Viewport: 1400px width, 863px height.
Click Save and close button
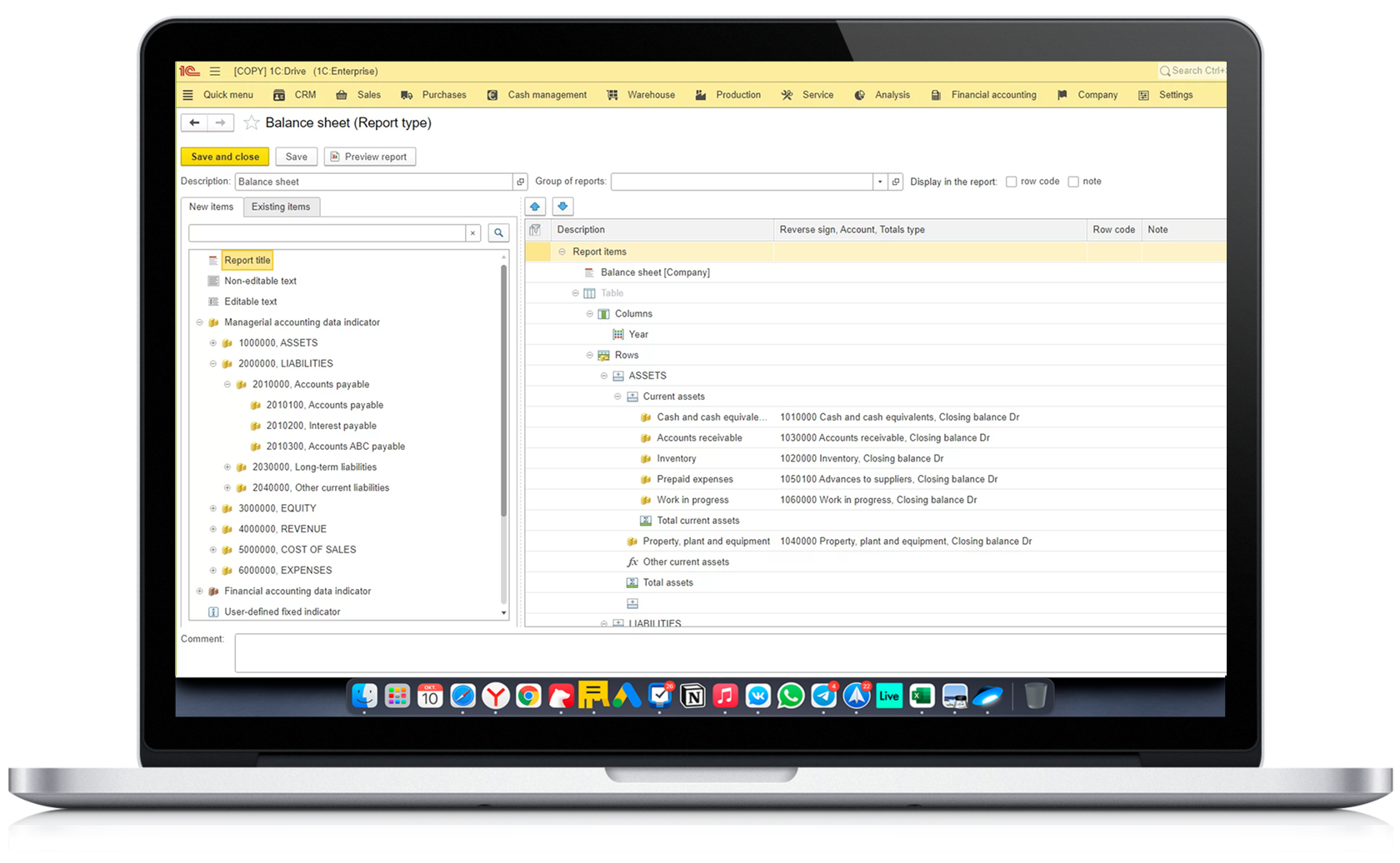[x=225, y=157]
